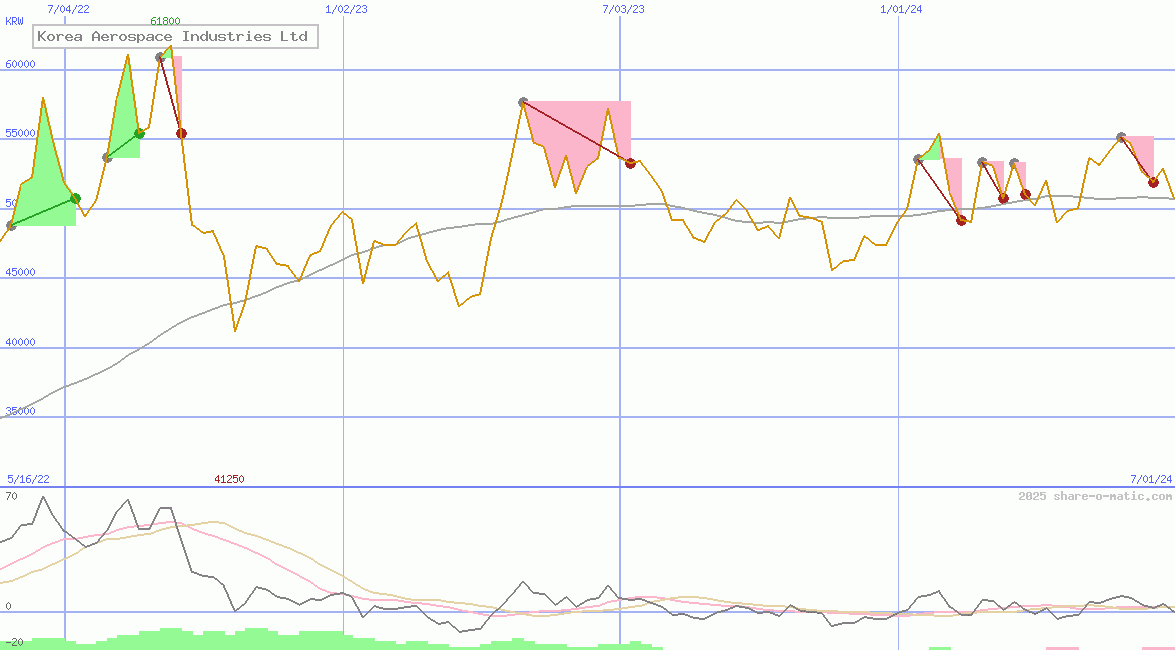Screen dimensions: 1175x650
Task: Click the 45000 price axis label
Action: (x=20, y=272)
